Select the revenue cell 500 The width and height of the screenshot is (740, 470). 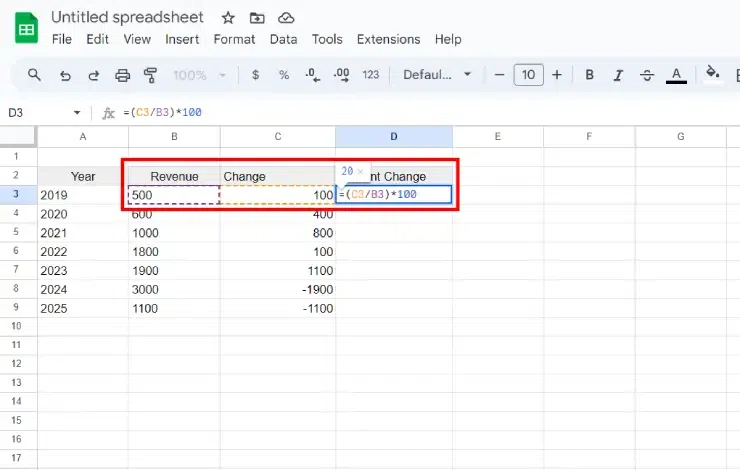tap(174, 195)
